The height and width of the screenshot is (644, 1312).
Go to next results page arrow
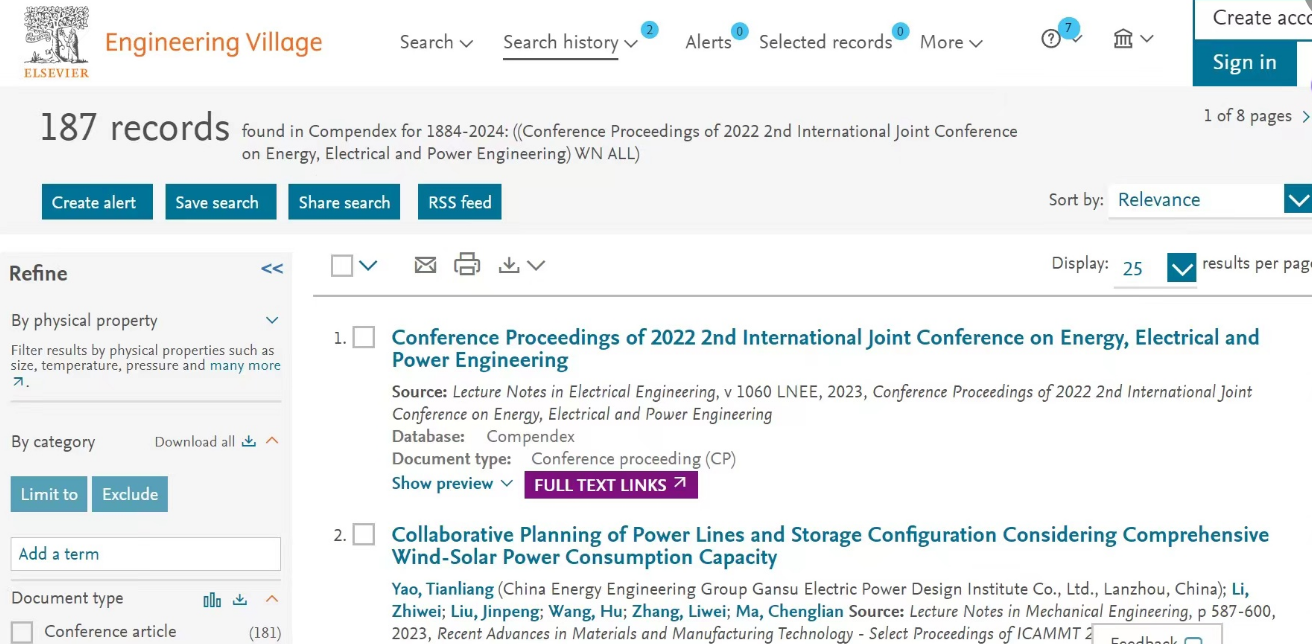pos(1305,117)
